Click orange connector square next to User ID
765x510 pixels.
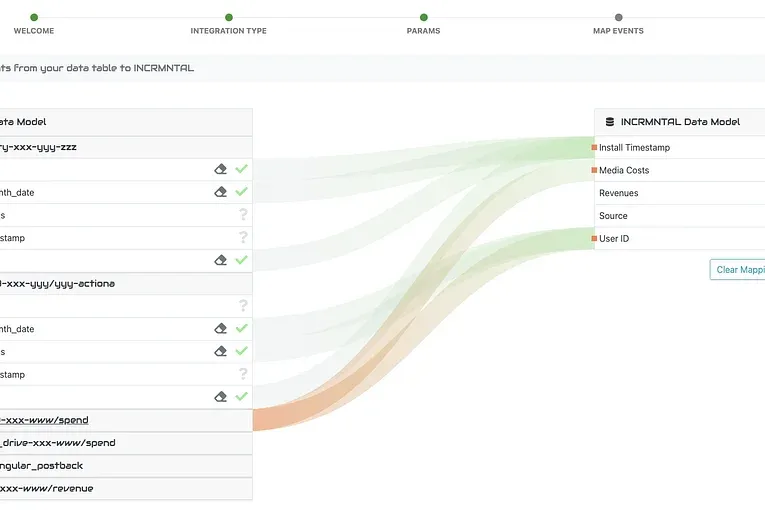tap(594, 238)
